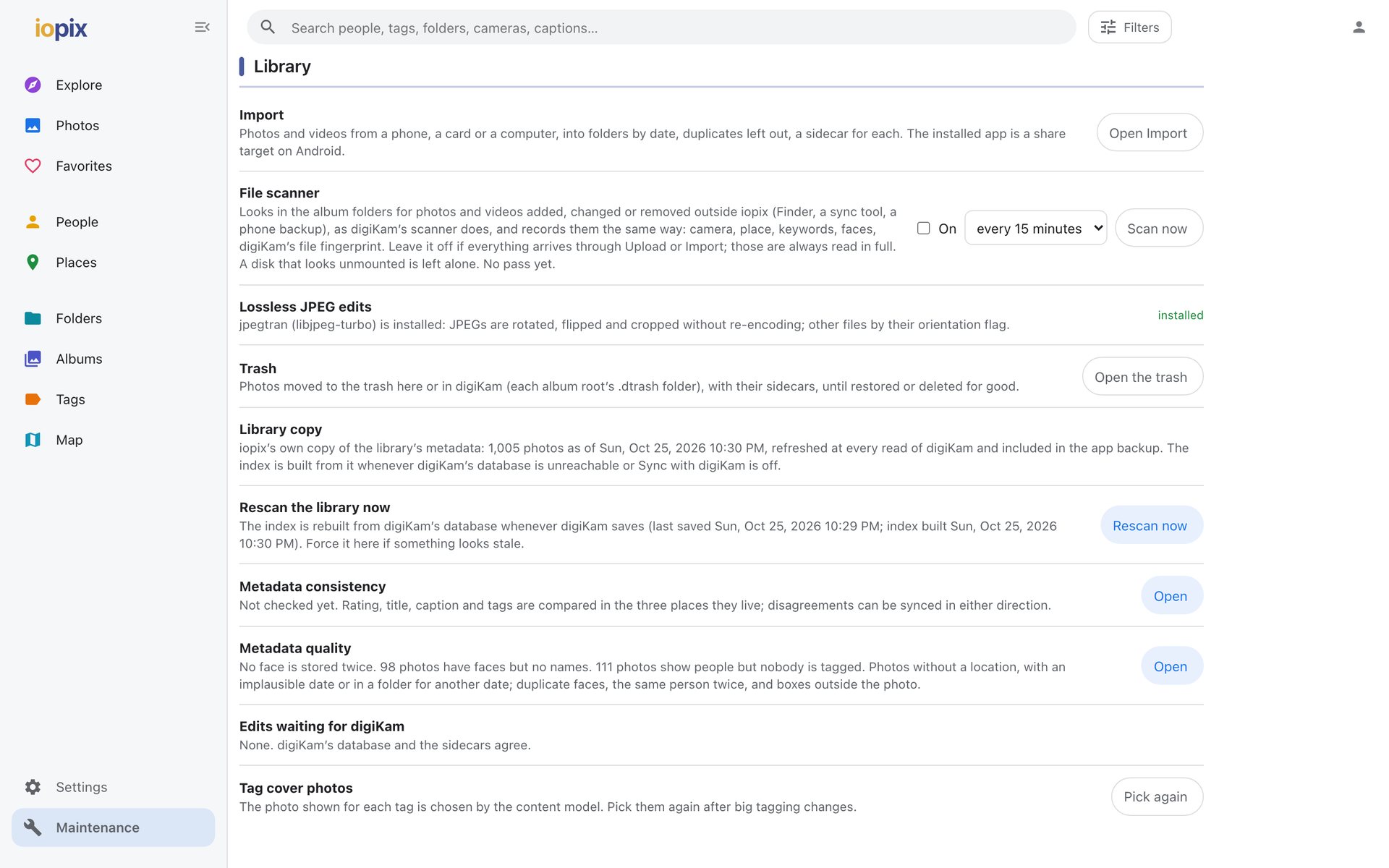Open Metadata consistency check
This screenshot has height=868, width=1389.
(1171, 595)
